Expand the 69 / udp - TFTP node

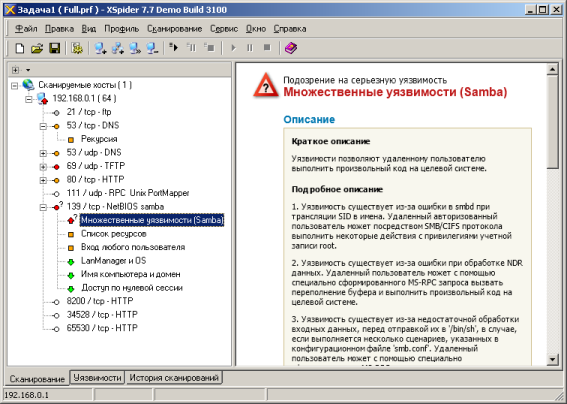(x=43, y=167)
